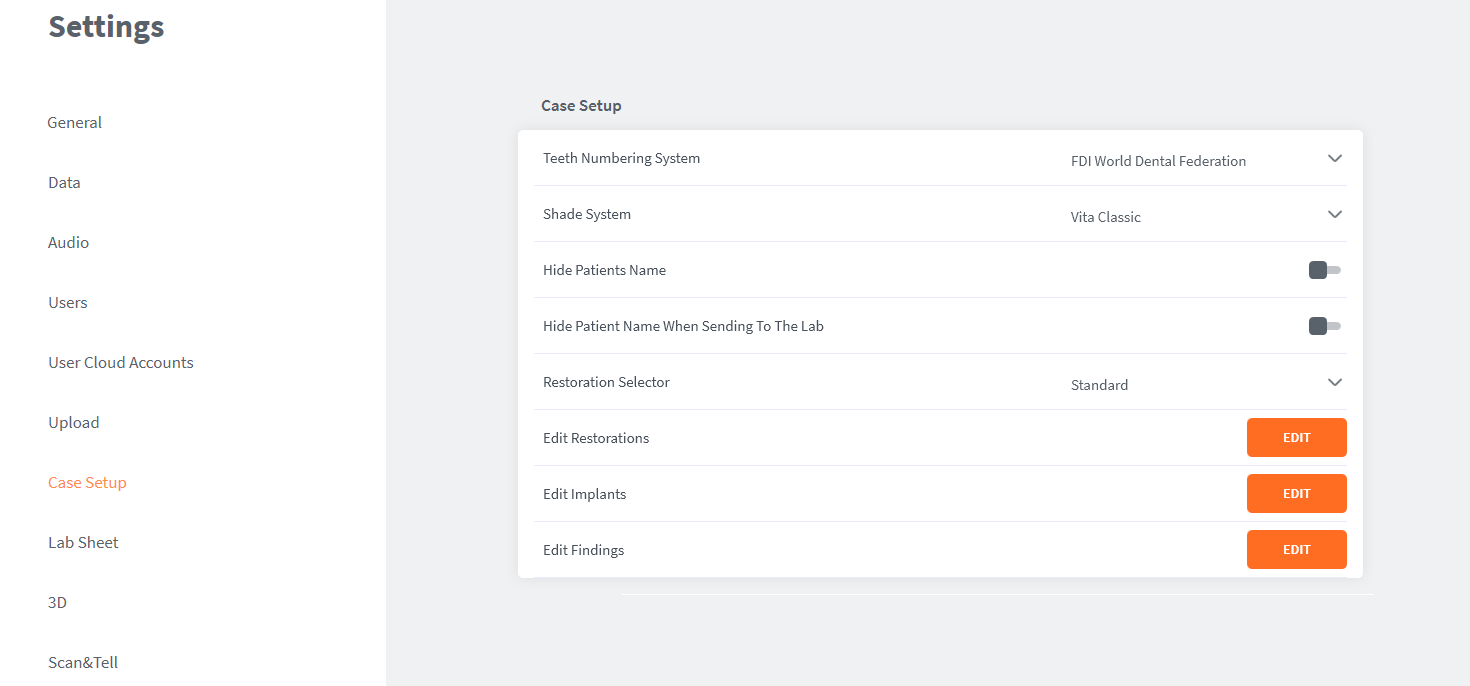1470x686 pixels.
Task: Expand the Restoration Selector chevron
Action: pyautogui.click(x=1334, y=383)
